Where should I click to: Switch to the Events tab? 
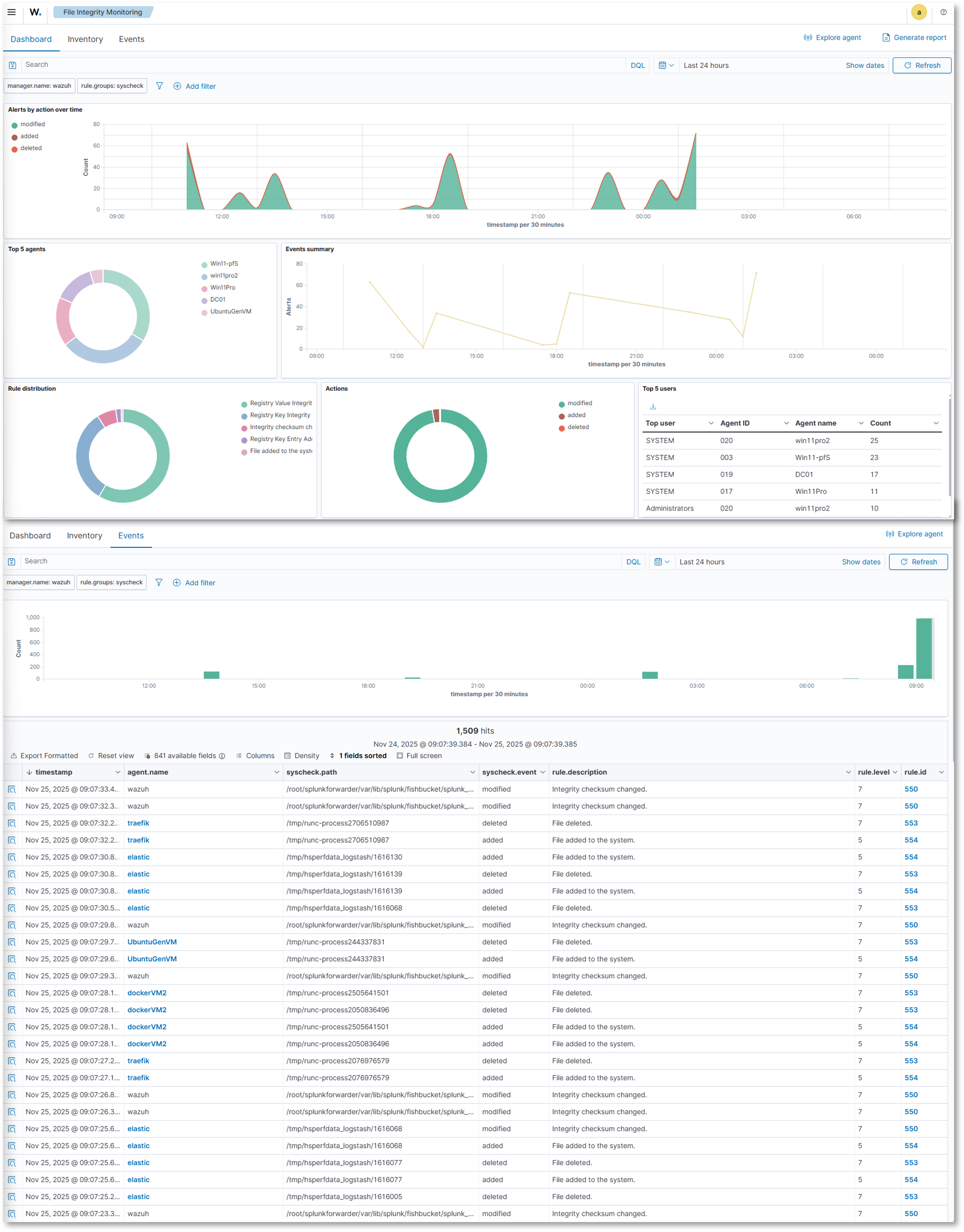[x=131, y=39]
